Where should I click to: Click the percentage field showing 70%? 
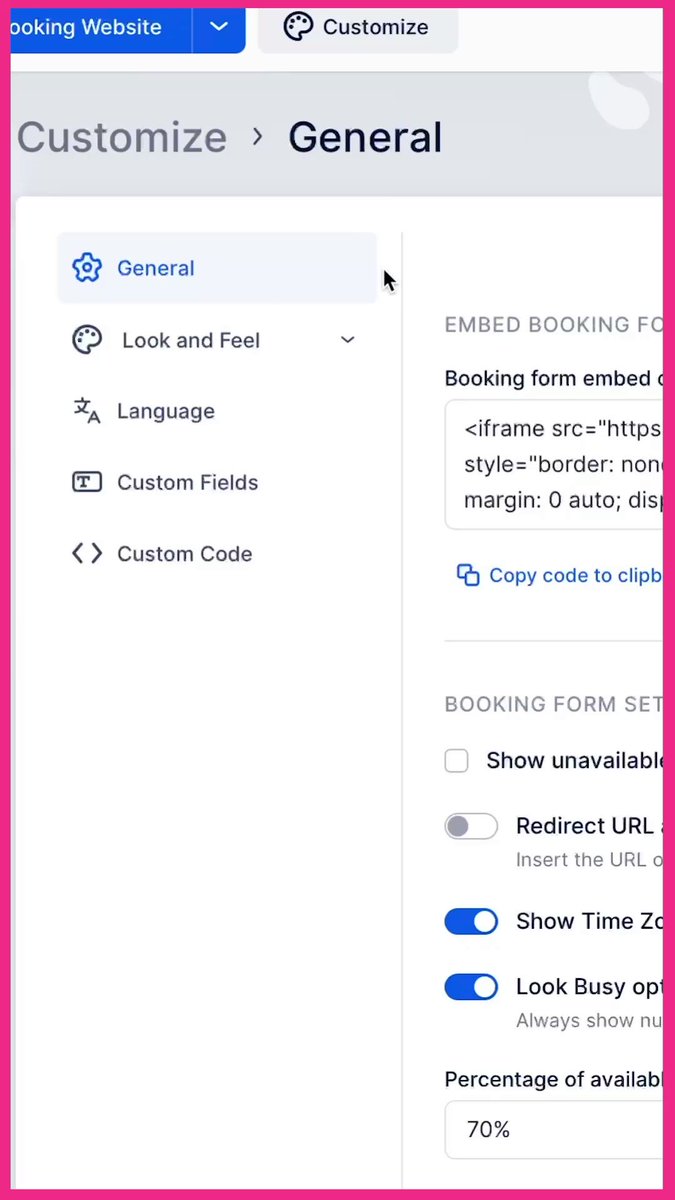[553, 1130]
